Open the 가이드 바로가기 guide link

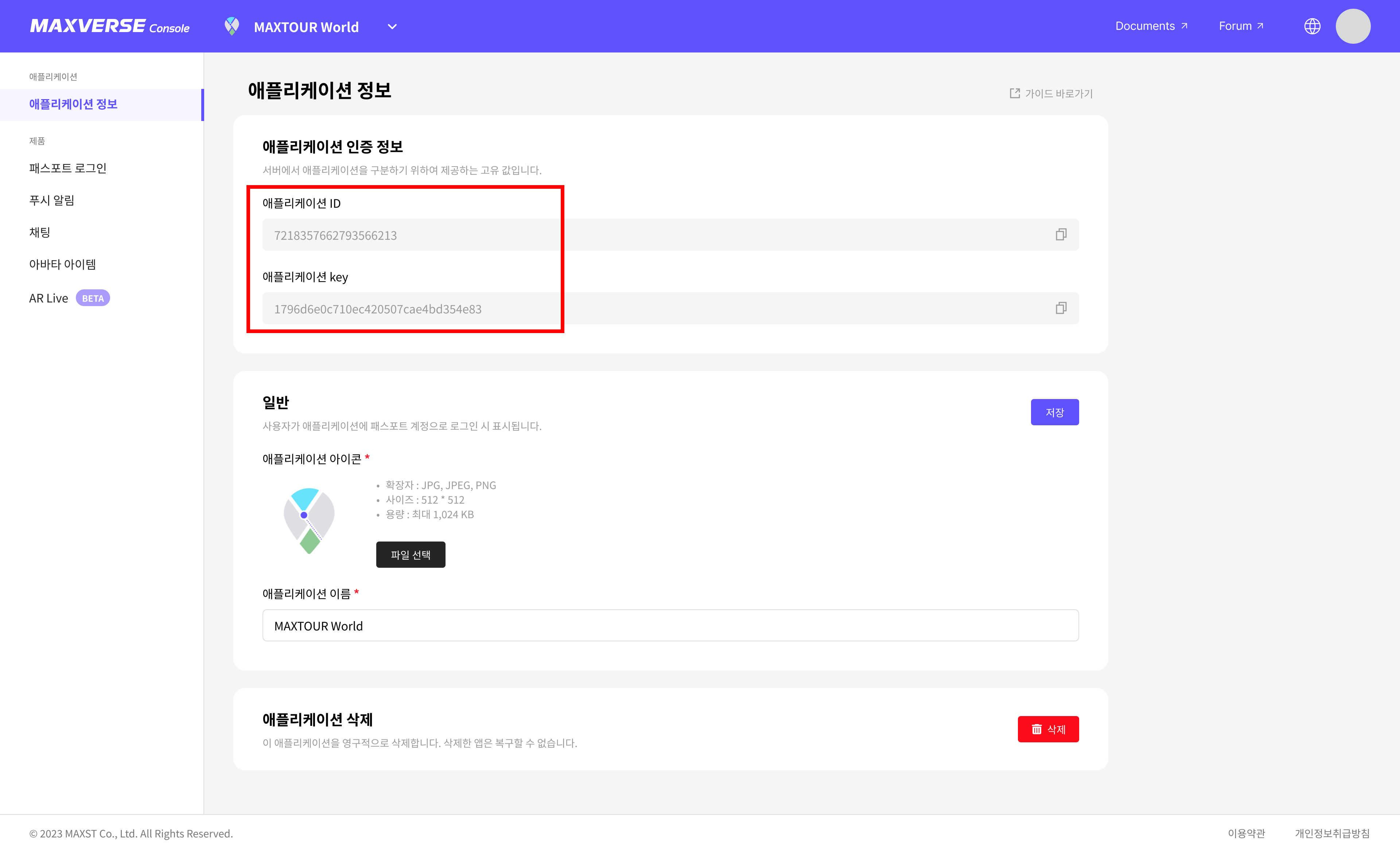[1051, 93]
